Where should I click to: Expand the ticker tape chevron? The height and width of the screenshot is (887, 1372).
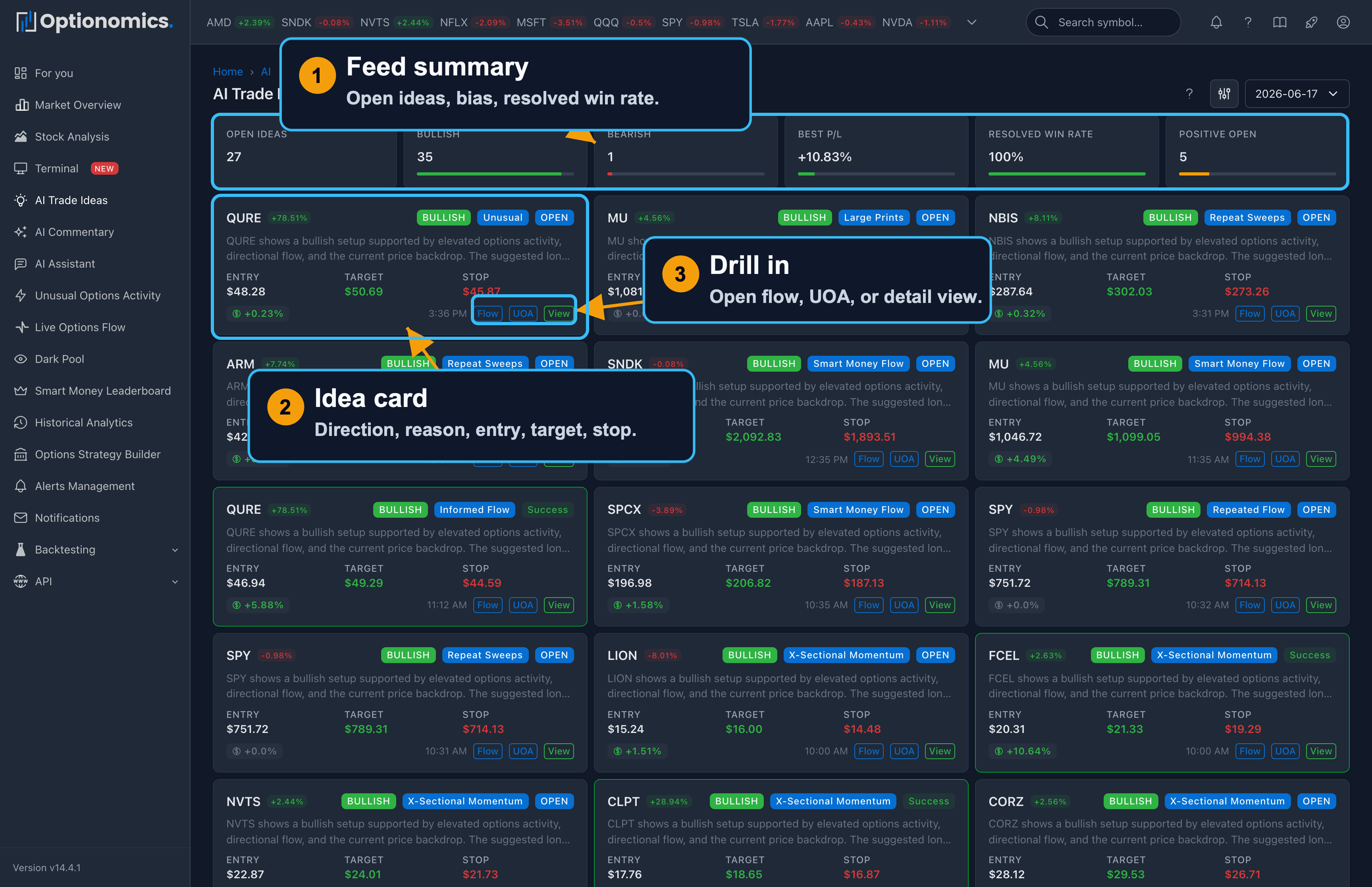click(x=971, y=23)
